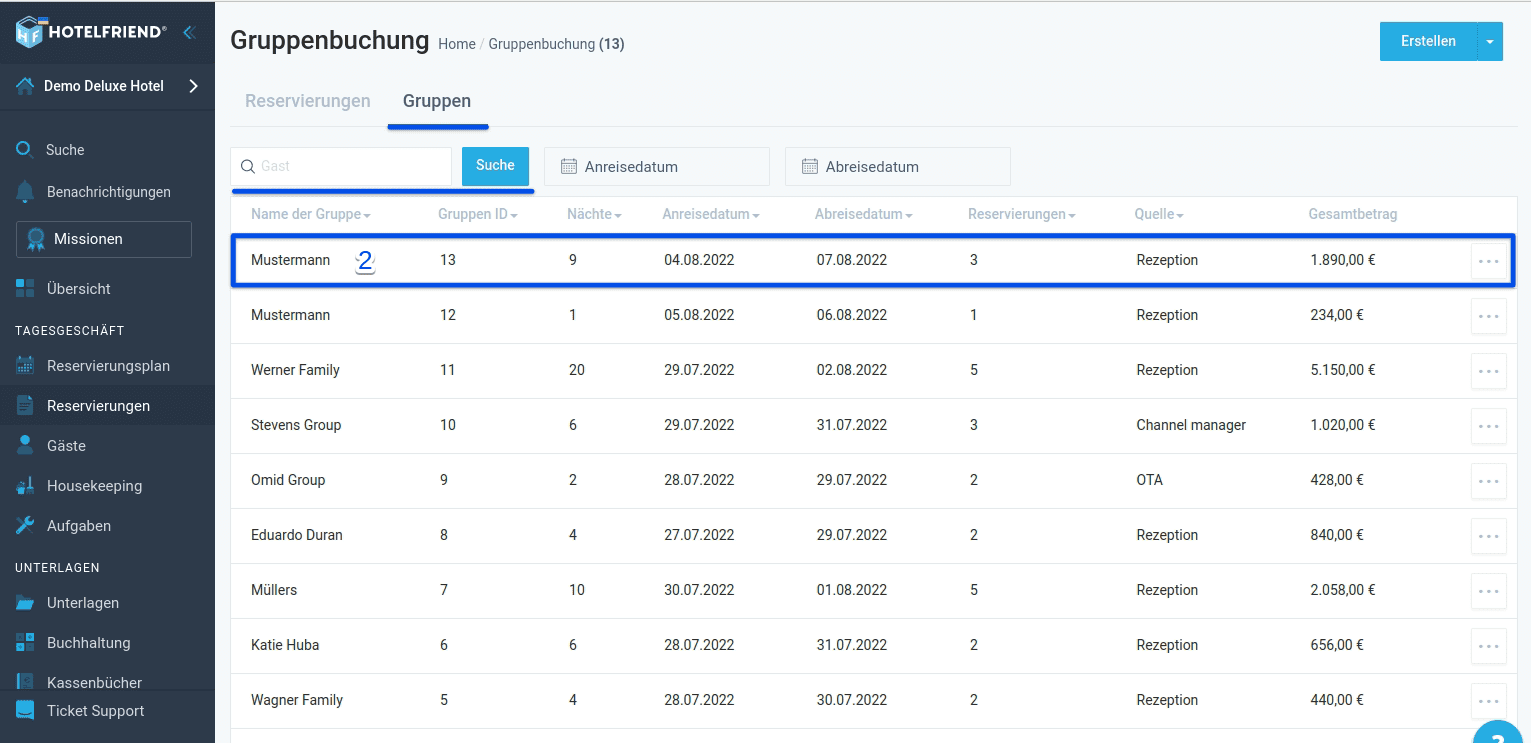
Task: Switch to the Reservierungen tab
Action: click(x=308, y=101)
